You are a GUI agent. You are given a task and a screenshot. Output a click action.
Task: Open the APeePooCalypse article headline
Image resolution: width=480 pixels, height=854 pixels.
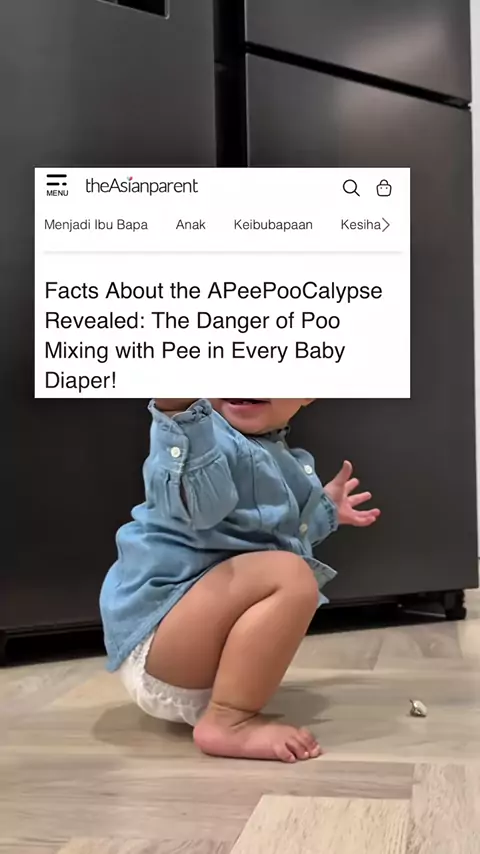coord(214,336)
